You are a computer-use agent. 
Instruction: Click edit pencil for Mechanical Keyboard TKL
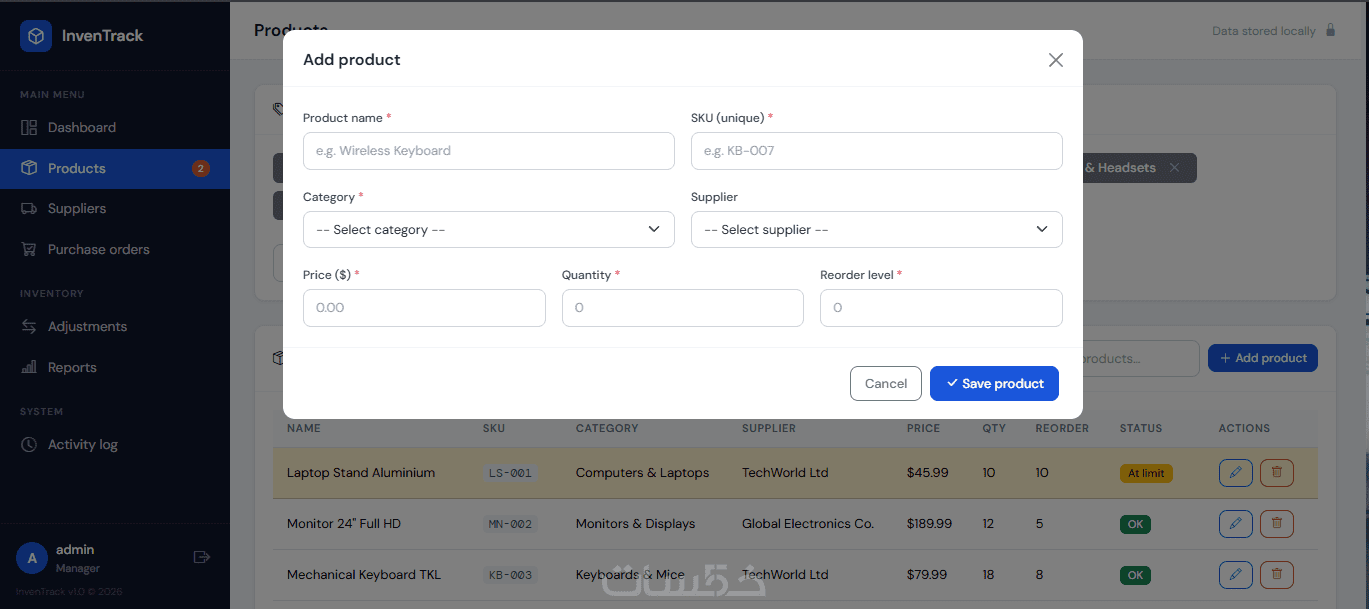pos(1236,575)
